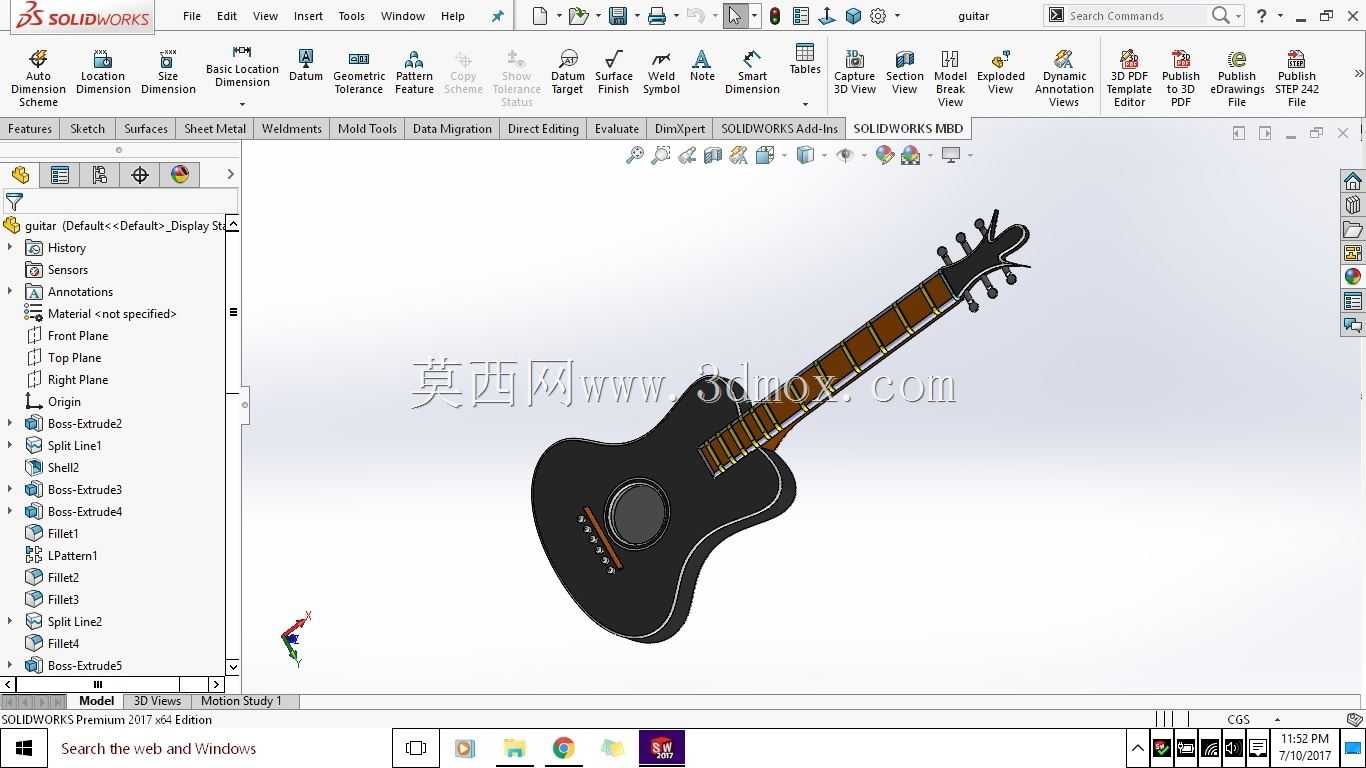Screen dimensions: 1366x768
Task: Click the Zoom to Fit icon
Action: 634,155
